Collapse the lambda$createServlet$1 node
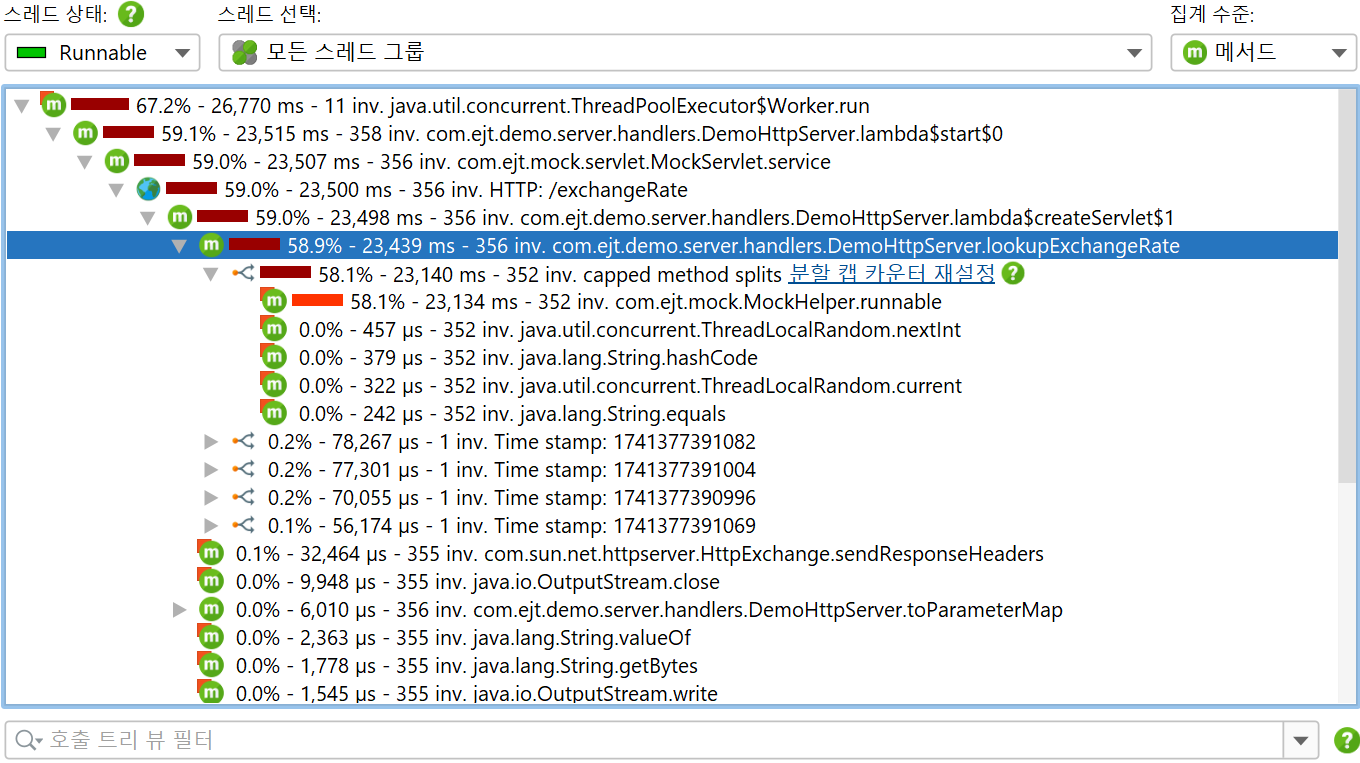The image size is (1360, 763). pyautogui.click(x=148, y=218)
